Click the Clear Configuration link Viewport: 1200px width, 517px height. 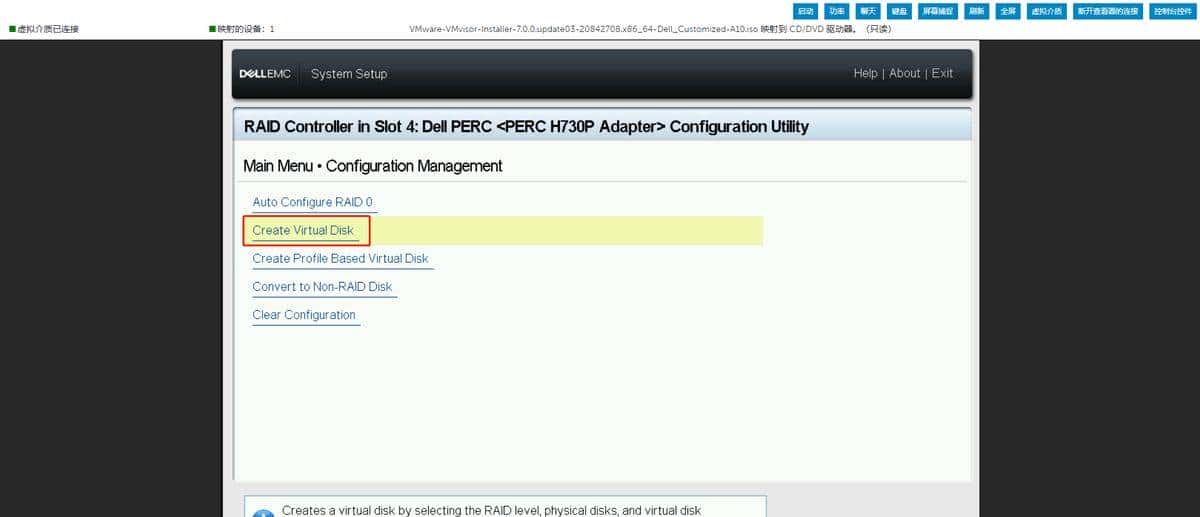[x=304, y=315]
